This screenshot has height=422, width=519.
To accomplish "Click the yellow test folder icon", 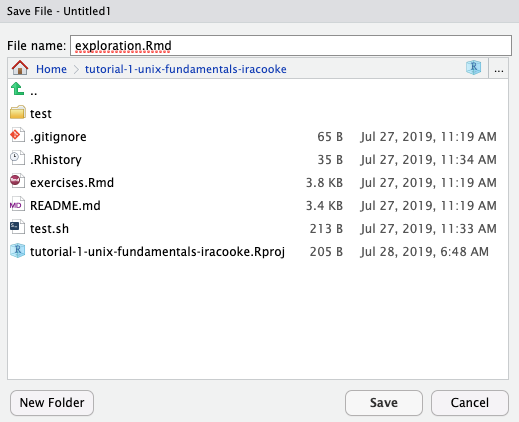I will pos(18,113).
